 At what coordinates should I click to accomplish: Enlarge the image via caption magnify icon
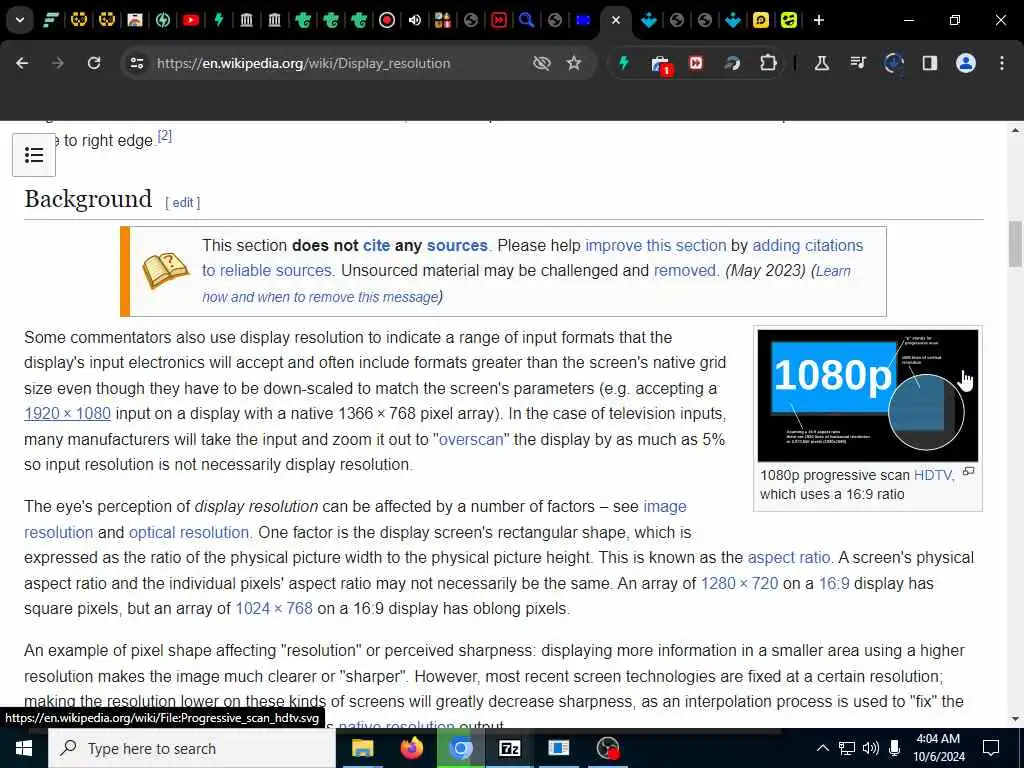coord(968,471)
